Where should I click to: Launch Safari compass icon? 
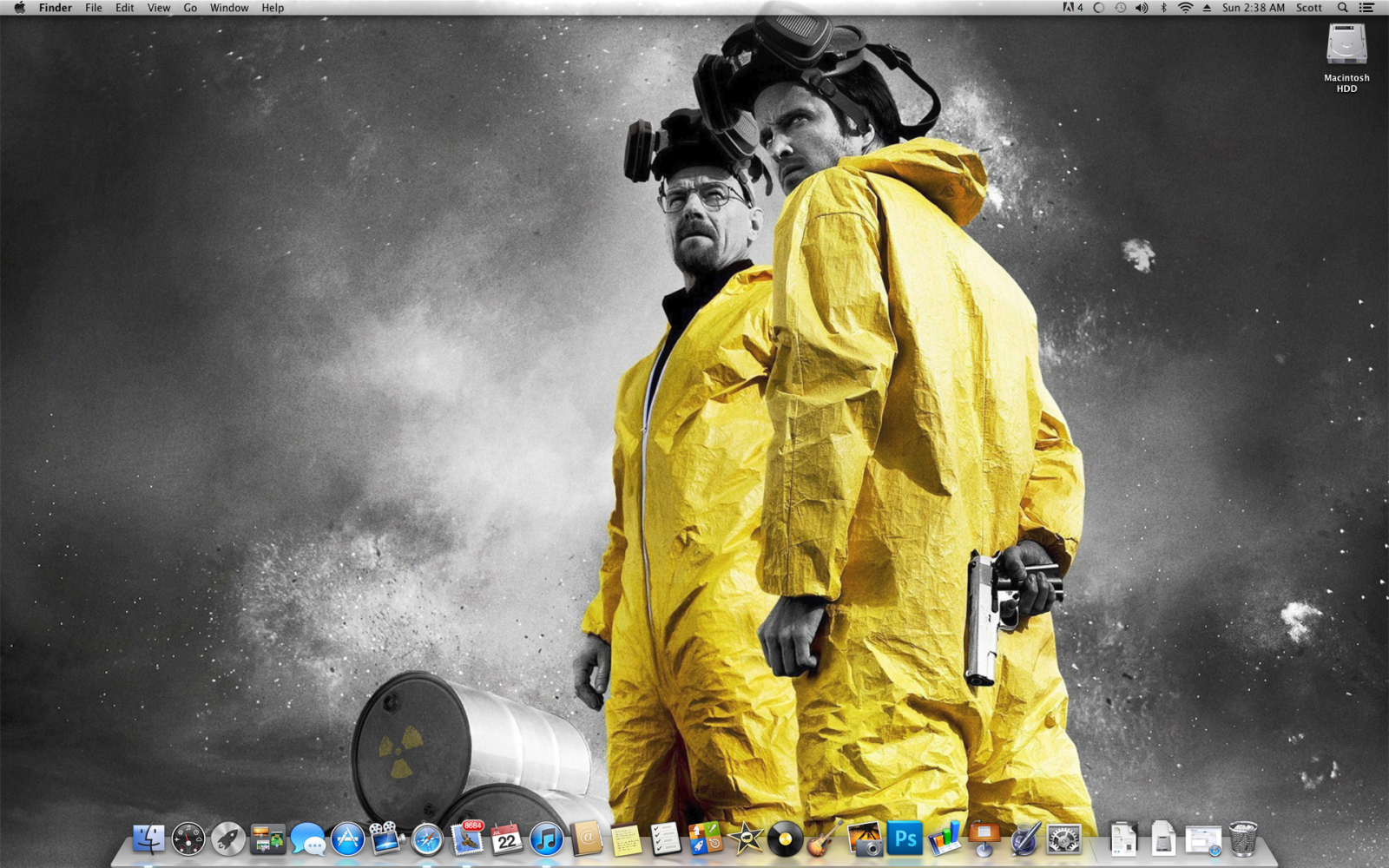(427, 839)
